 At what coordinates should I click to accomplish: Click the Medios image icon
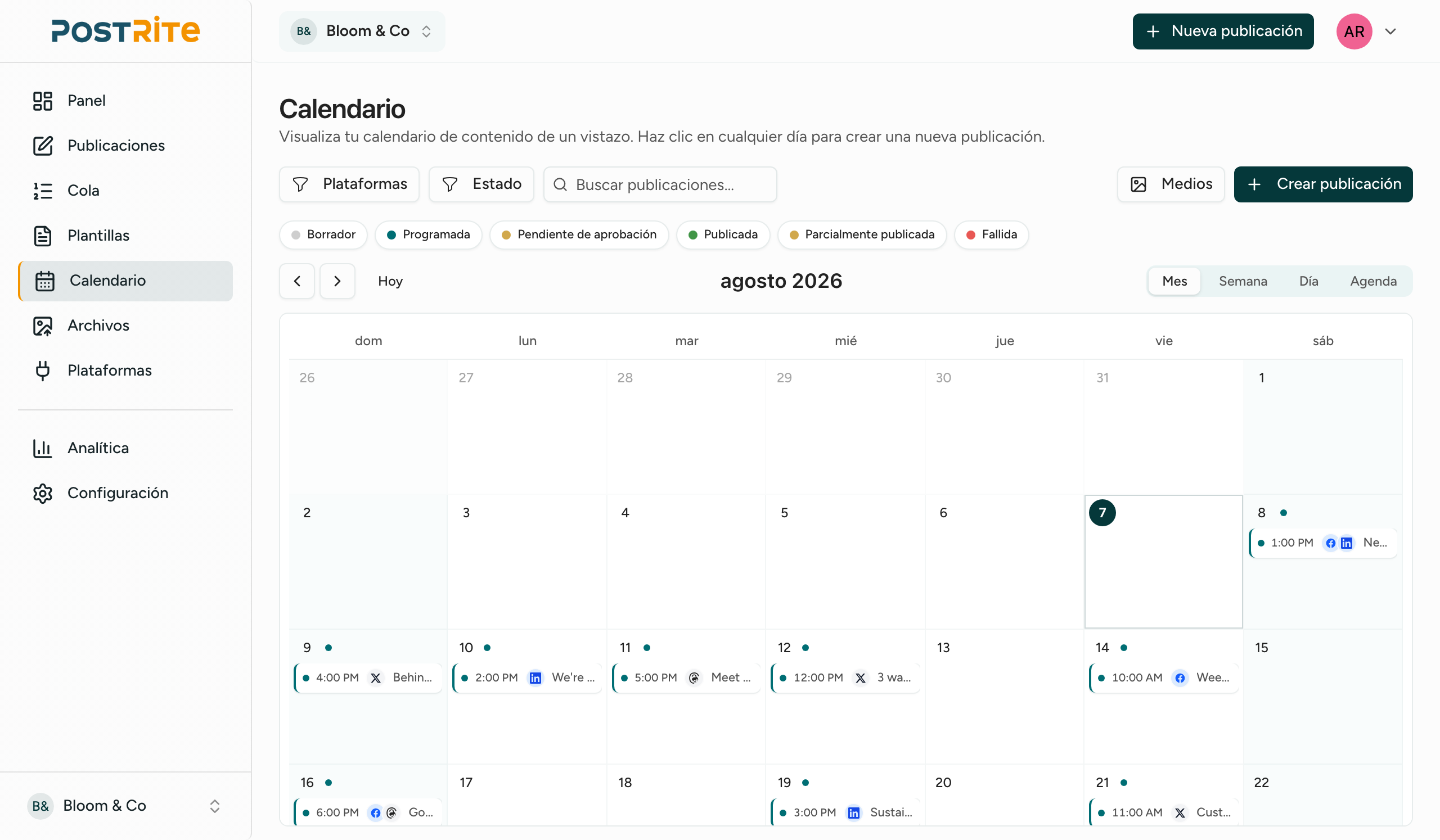tap(1138, 184)
